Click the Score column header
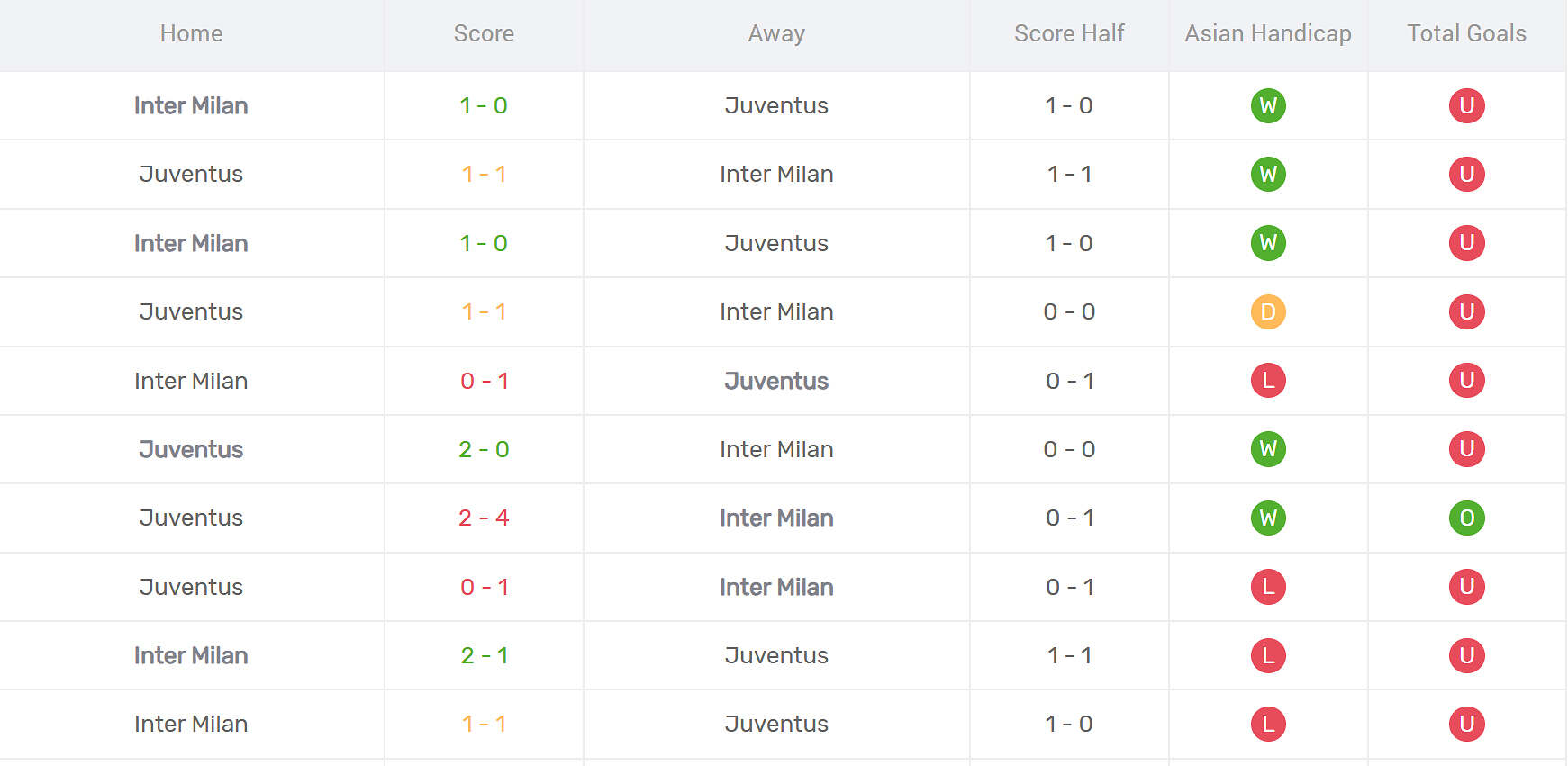Viewport: 1568px width, 766px height. 484,34
